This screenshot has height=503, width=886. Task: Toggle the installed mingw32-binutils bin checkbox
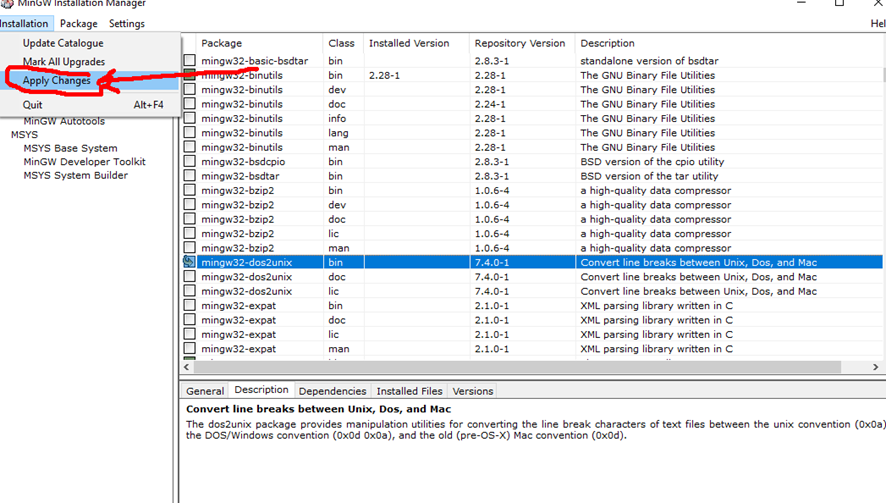189,76
